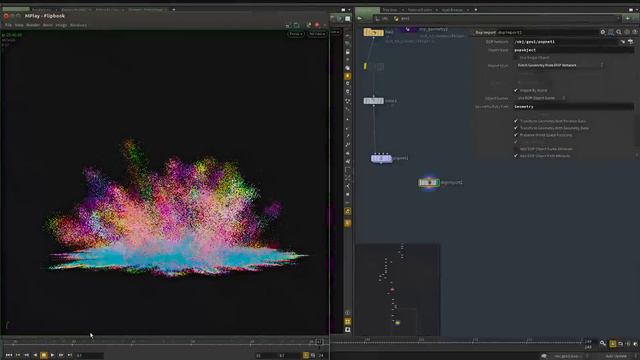Click the current frame field in MPlay

tap(89, 356)
